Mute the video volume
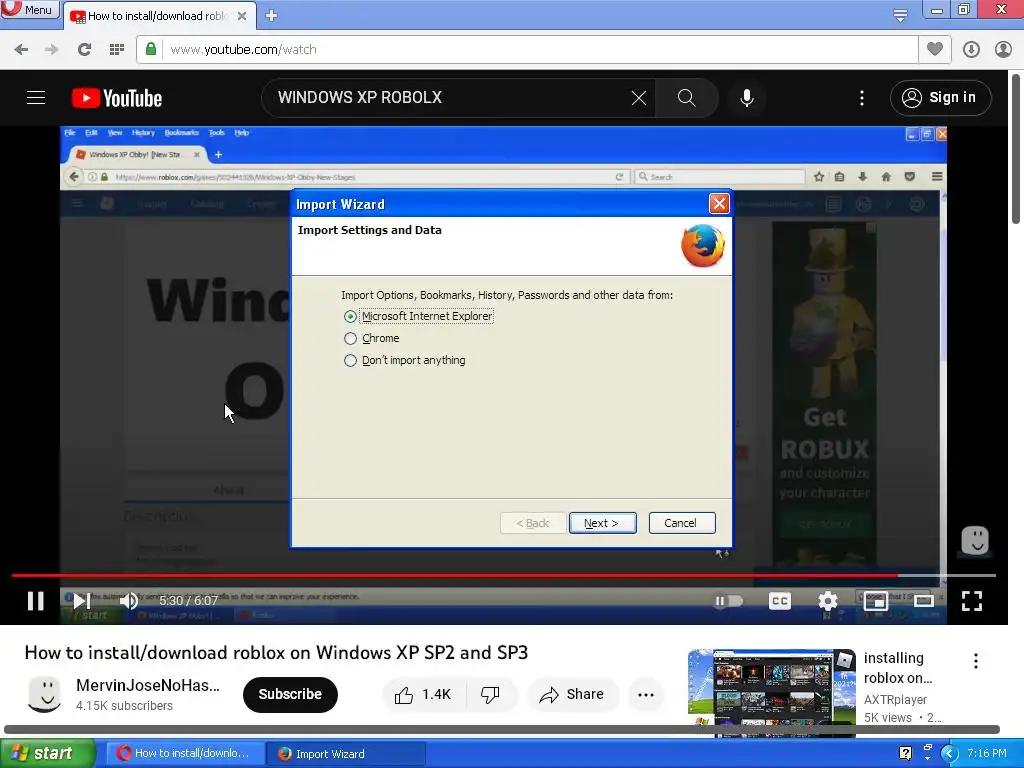This screenshot has height=768, width=1024. coord(129,601)
